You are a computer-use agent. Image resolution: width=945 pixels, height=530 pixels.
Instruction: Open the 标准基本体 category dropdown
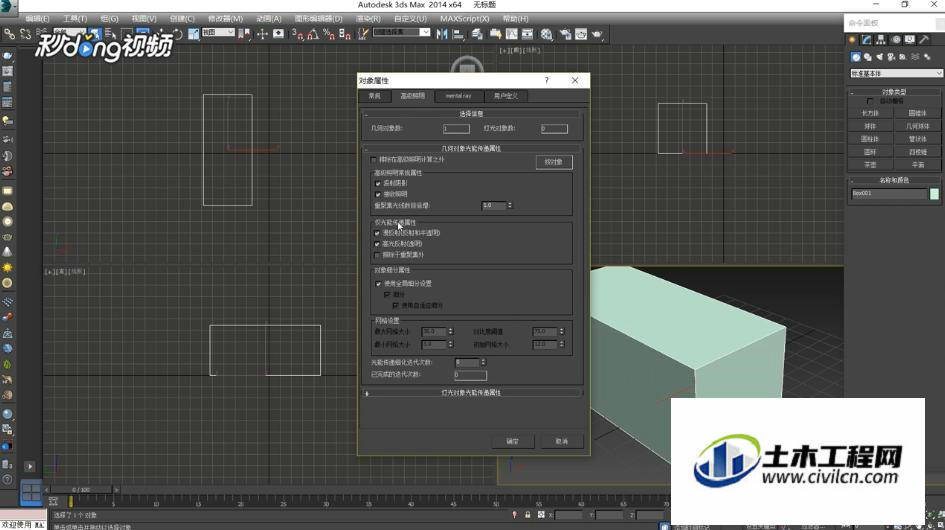coord(896,74)
